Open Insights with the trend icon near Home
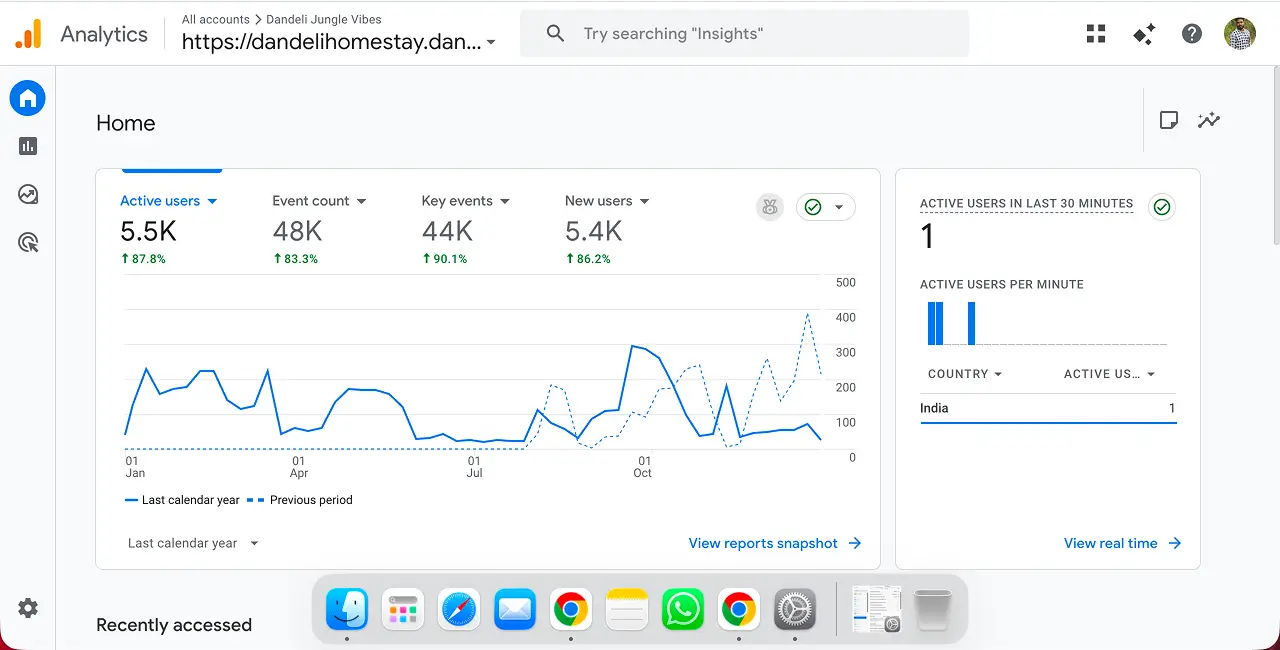Screen dimensions: 1280x650 click(x=1209, y=119)
